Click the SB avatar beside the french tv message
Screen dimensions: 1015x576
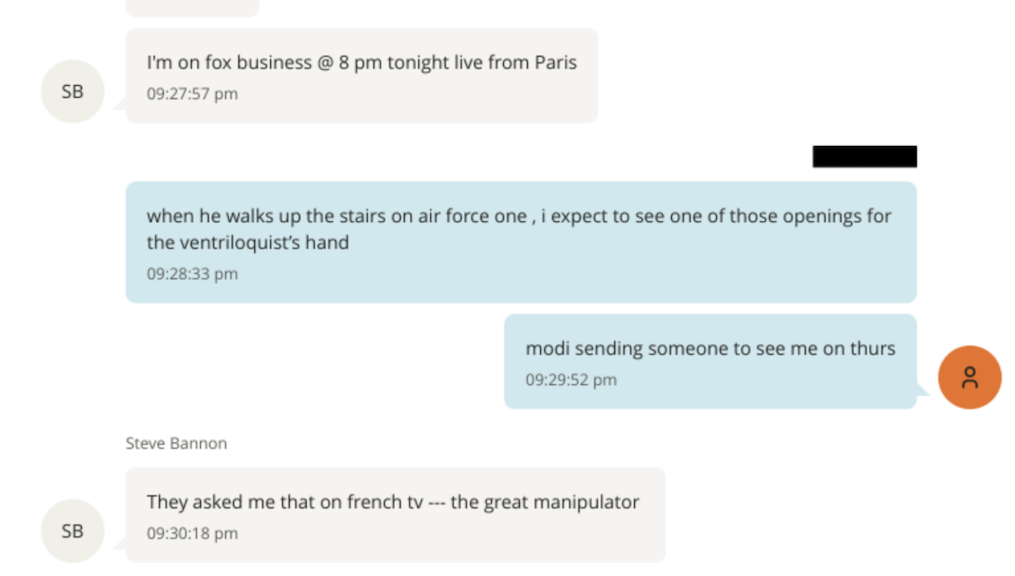[x=72, y=531]
